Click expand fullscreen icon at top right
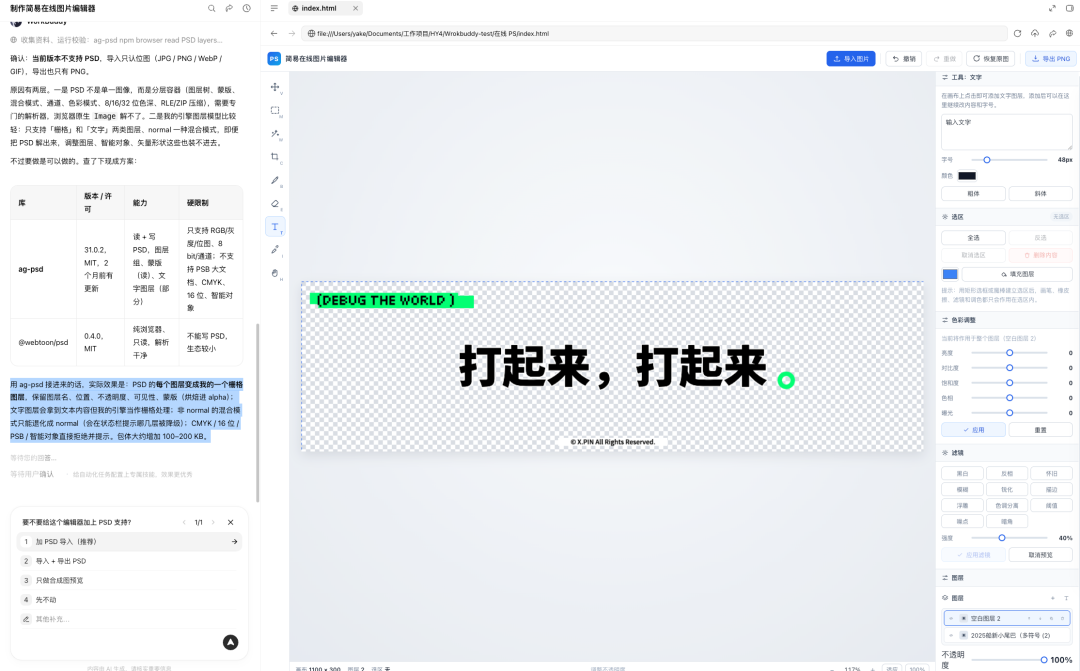Screen dimensions: 1080x671 point(1052,8)
